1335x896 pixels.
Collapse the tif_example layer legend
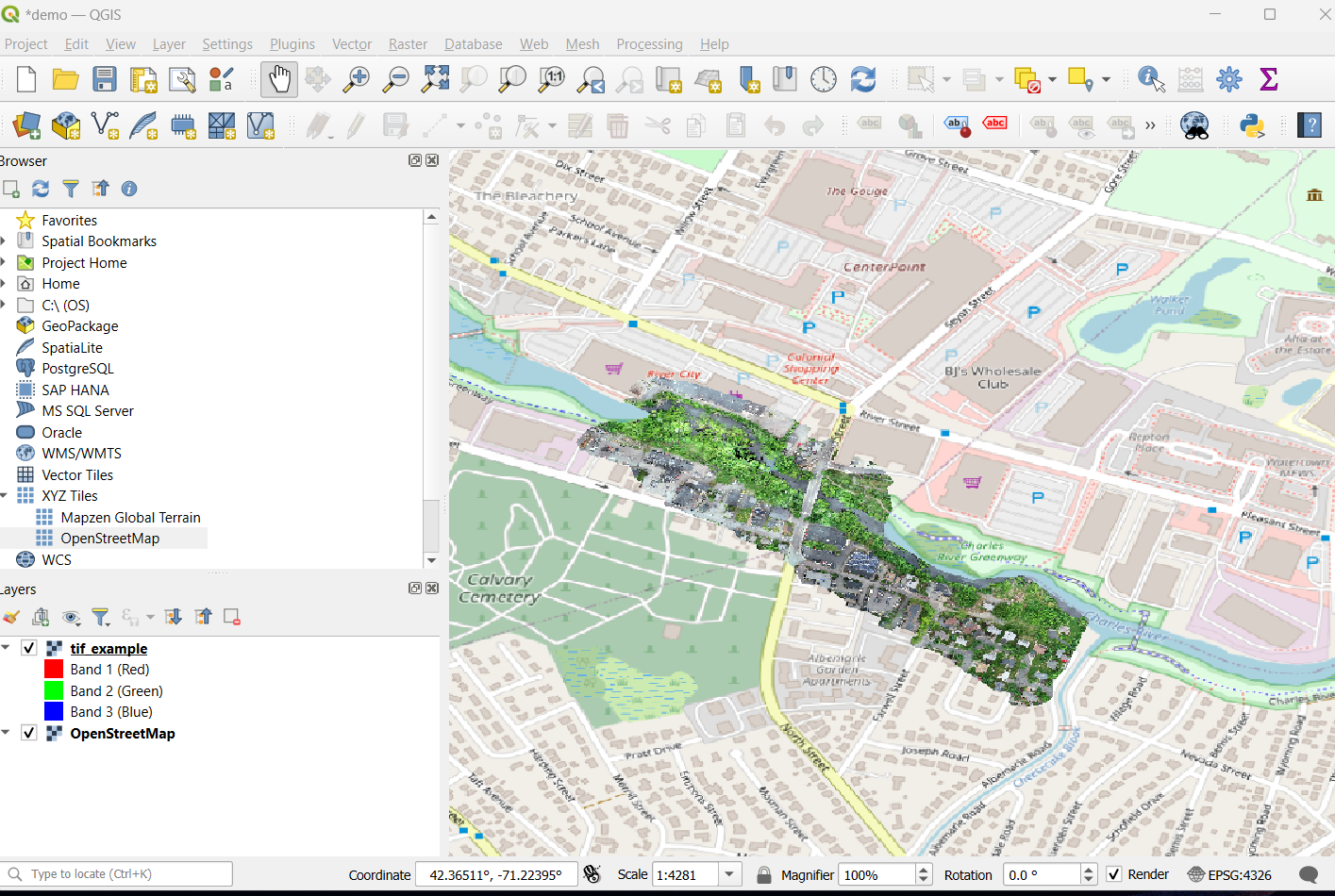tap(6, 648)
